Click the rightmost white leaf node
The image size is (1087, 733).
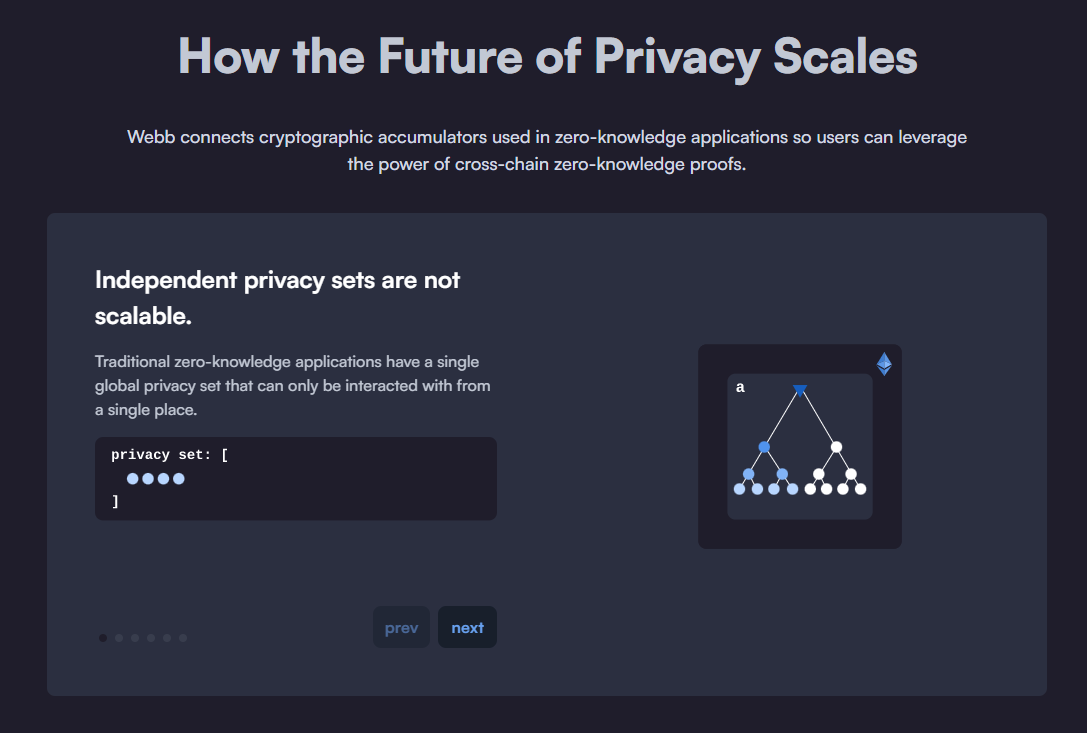pos(860,489)
